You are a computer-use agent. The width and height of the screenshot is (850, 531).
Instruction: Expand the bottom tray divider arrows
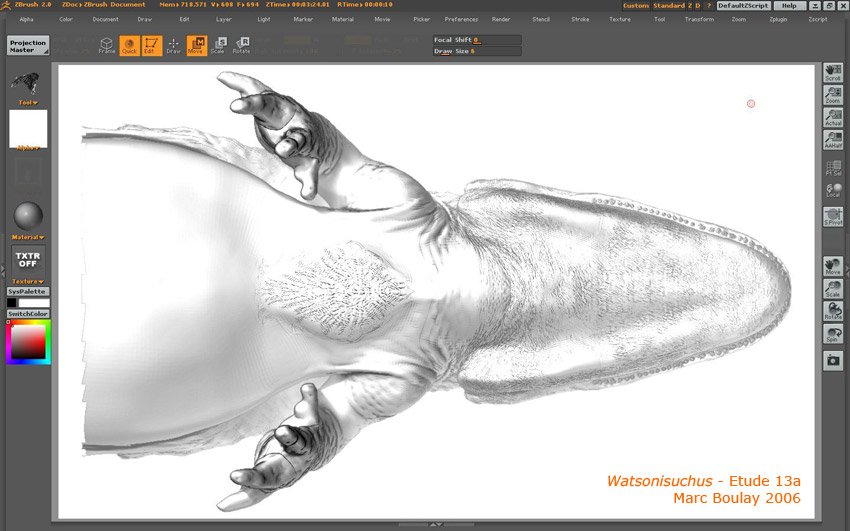(436, 524)
